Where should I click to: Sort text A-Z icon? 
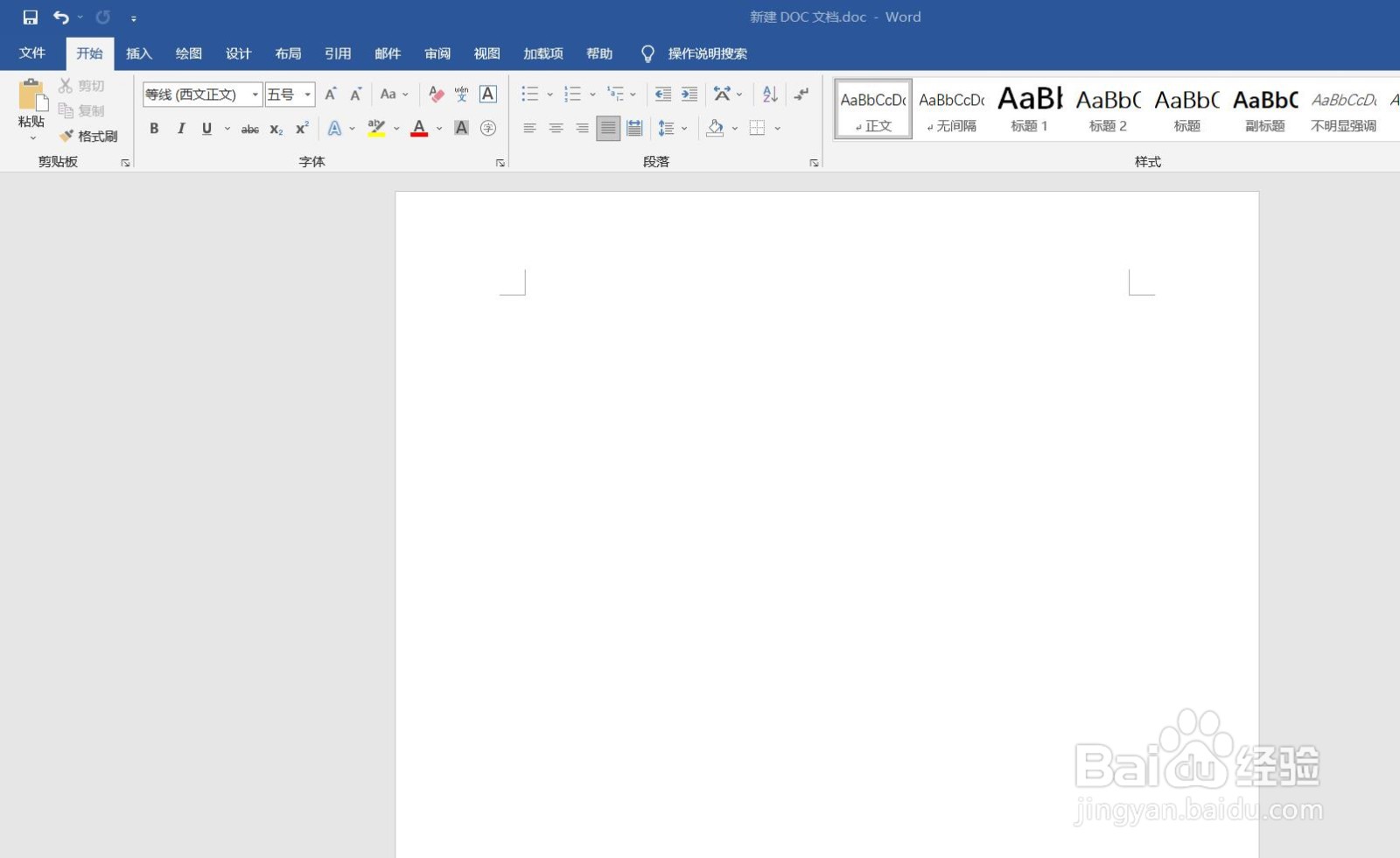click(x=770, y=95)
